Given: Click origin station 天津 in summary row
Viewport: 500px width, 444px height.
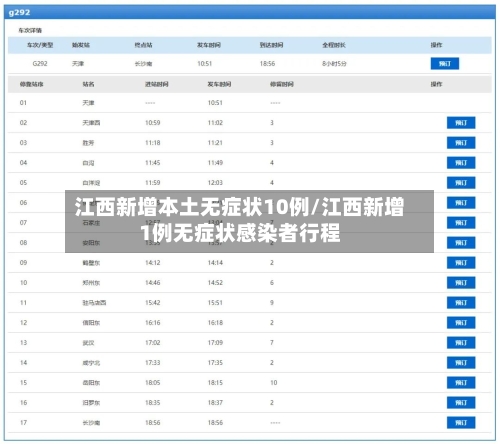Looking at the screenshot, I should (78, 64).
